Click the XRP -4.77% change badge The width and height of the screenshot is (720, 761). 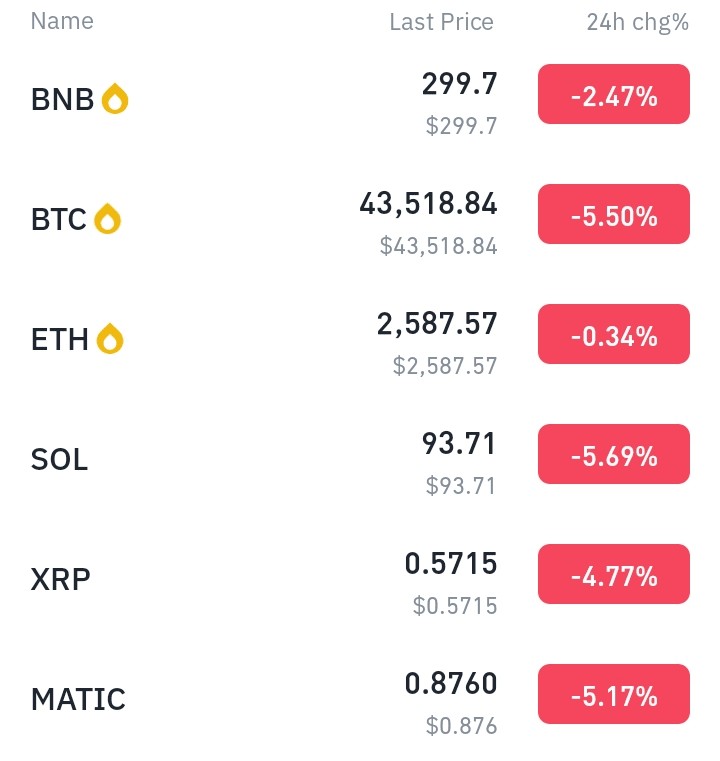[613, 574]
